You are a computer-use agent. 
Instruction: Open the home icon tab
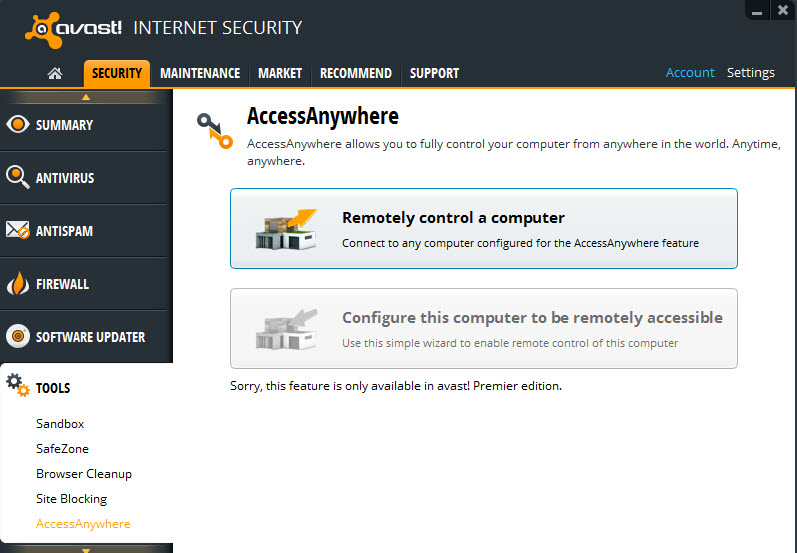55,74
